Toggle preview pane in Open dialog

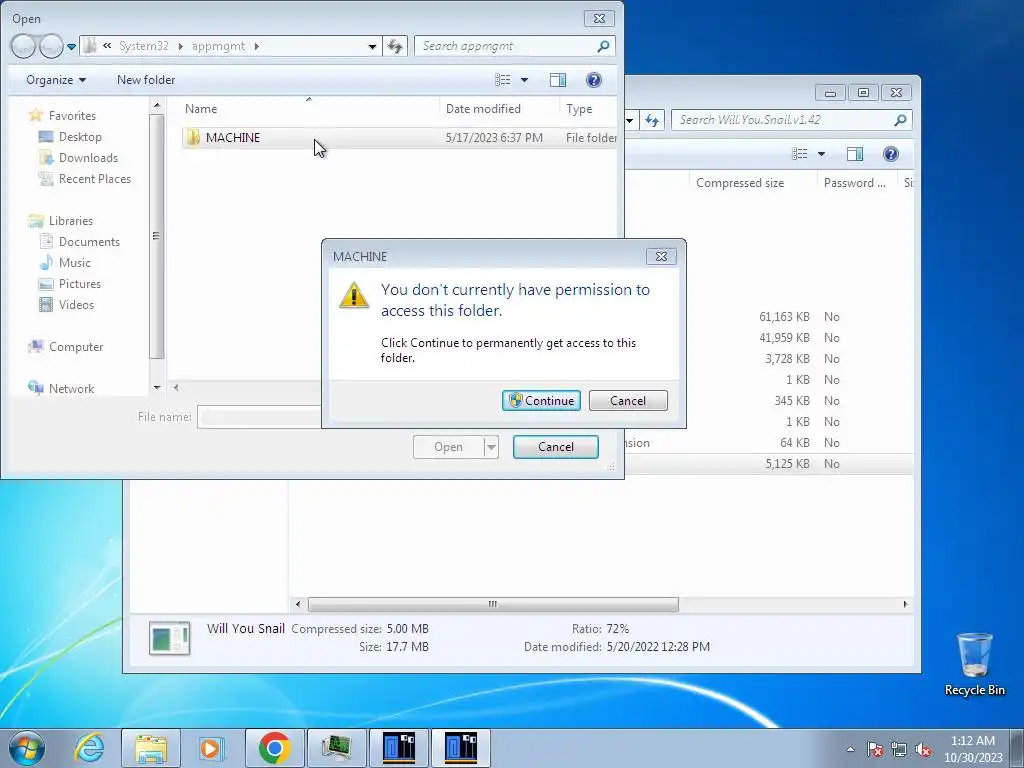558,80
